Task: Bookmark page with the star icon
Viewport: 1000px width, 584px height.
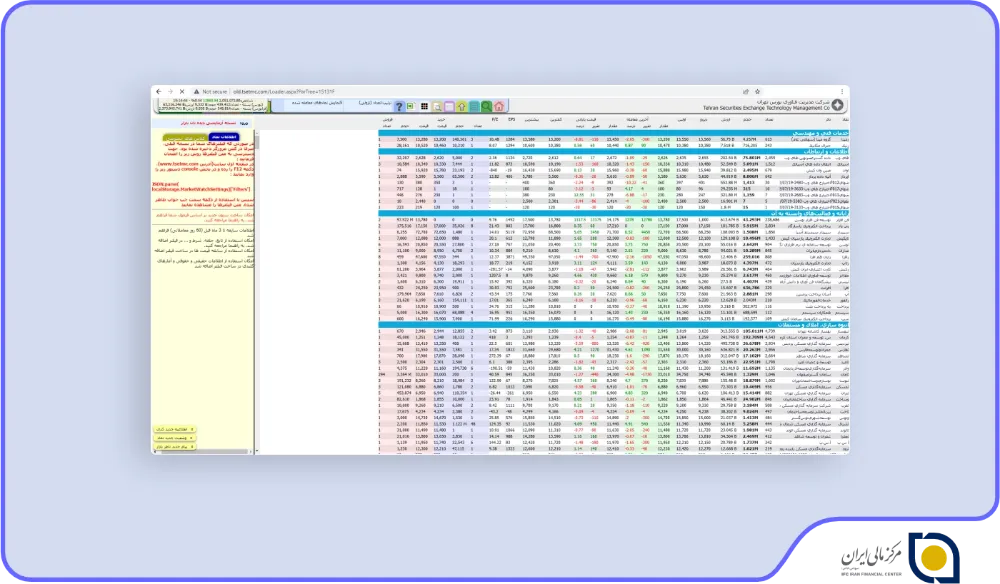Action: [758, 92]
